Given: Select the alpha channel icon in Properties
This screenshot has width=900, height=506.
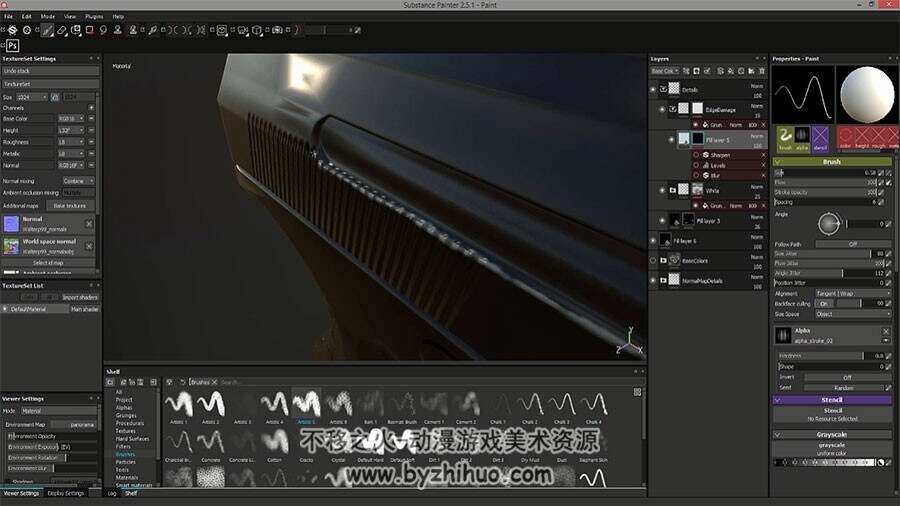Looking at the screenshot, I should (x=802, y=138).
